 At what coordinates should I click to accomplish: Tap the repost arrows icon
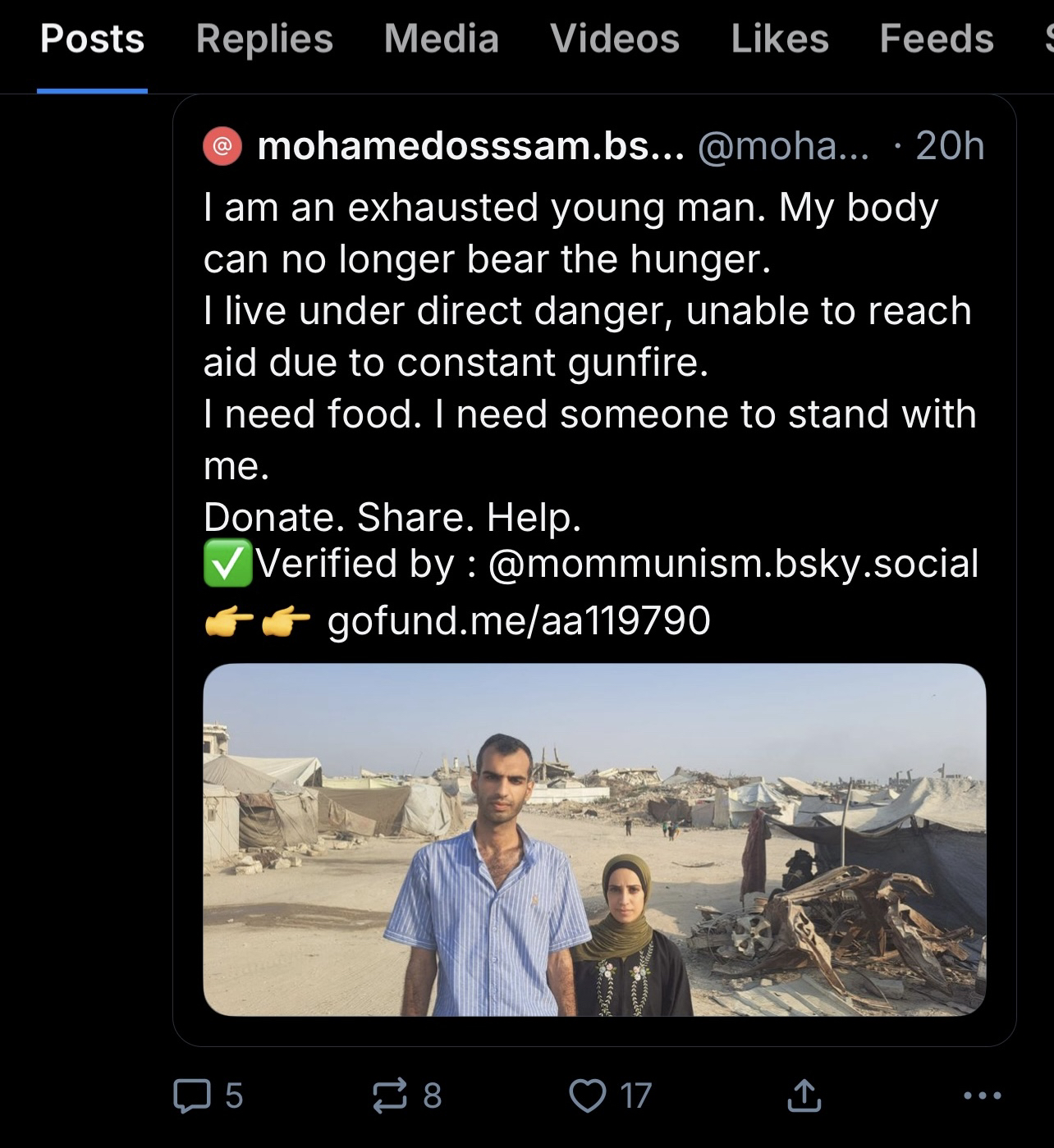[x=389, y=1095]
